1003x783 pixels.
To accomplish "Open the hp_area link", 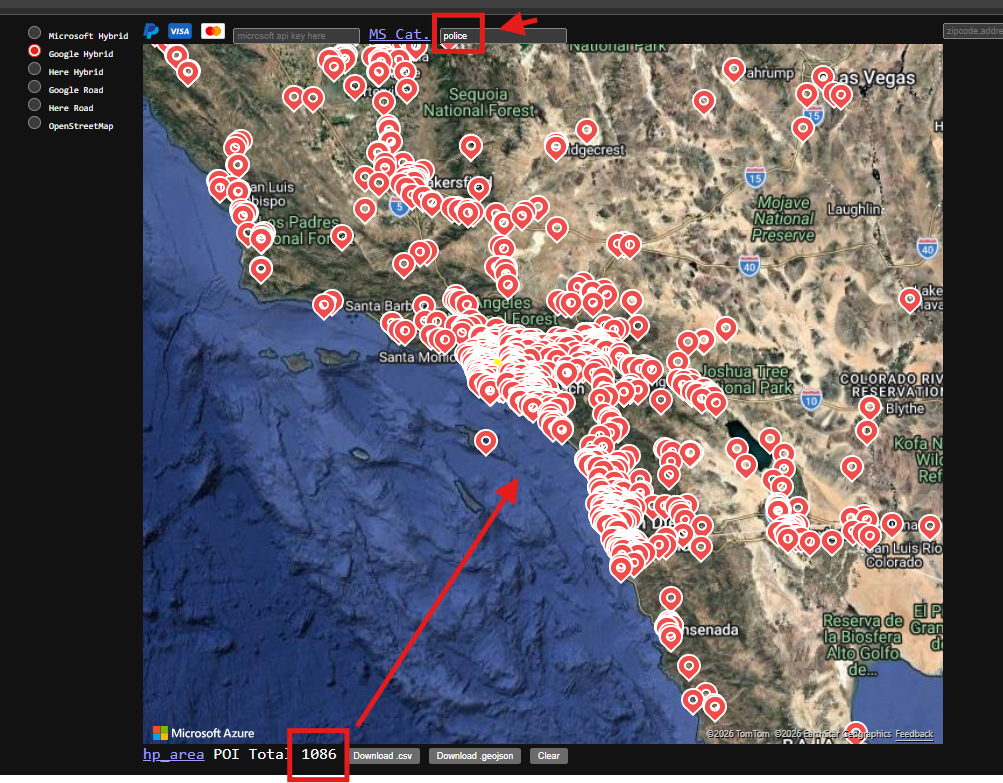I will [x=174, y=755].
